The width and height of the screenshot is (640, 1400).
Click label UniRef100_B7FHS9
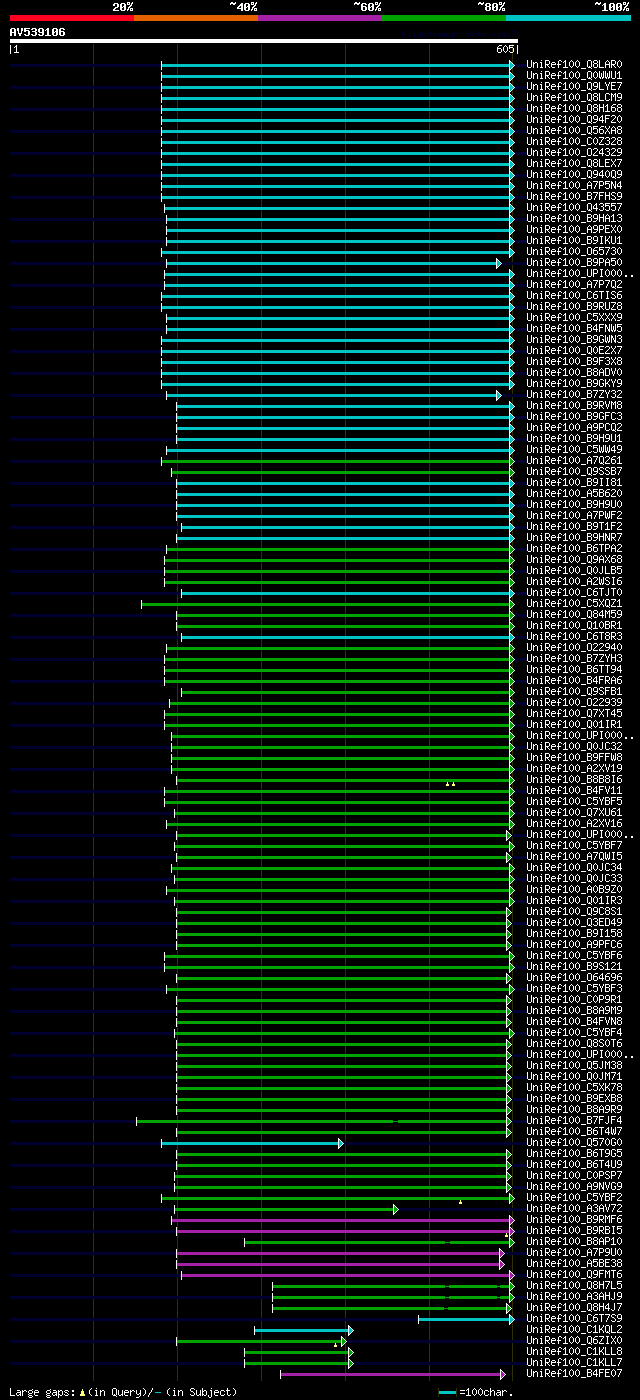(574, 197)
